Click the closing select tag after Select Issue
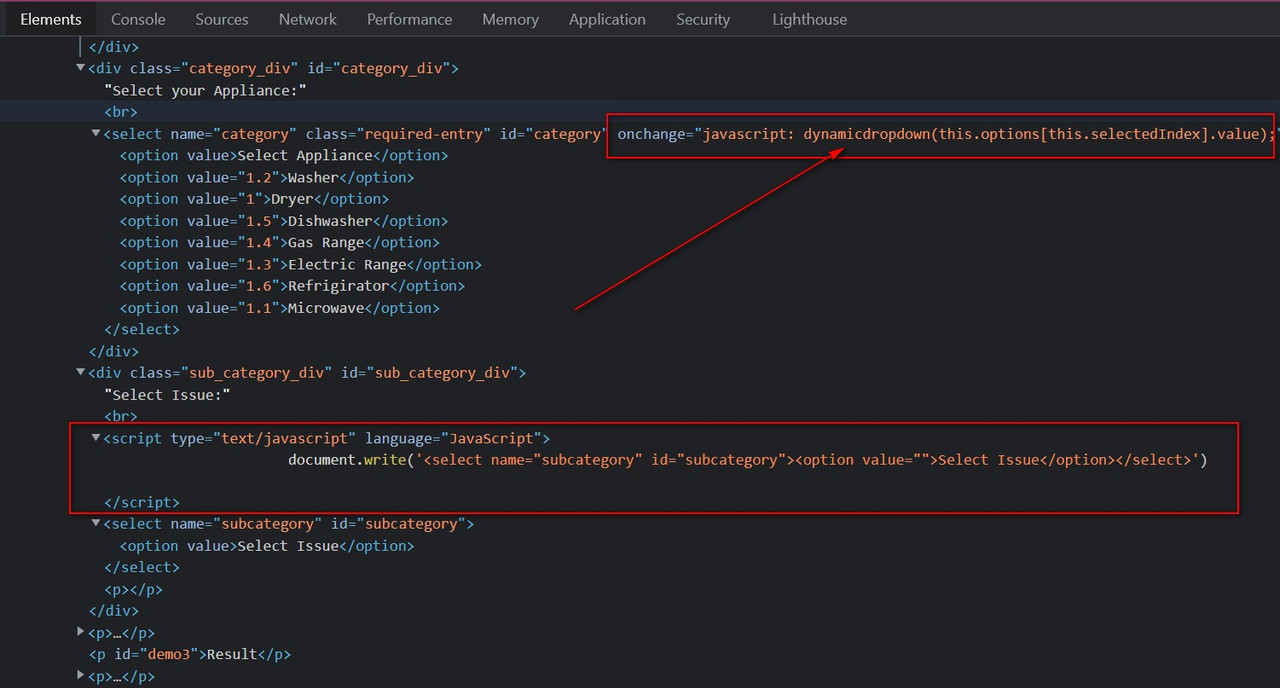Image resolution: width=1280 pixels, height=688 pixels. coord(142,568)
